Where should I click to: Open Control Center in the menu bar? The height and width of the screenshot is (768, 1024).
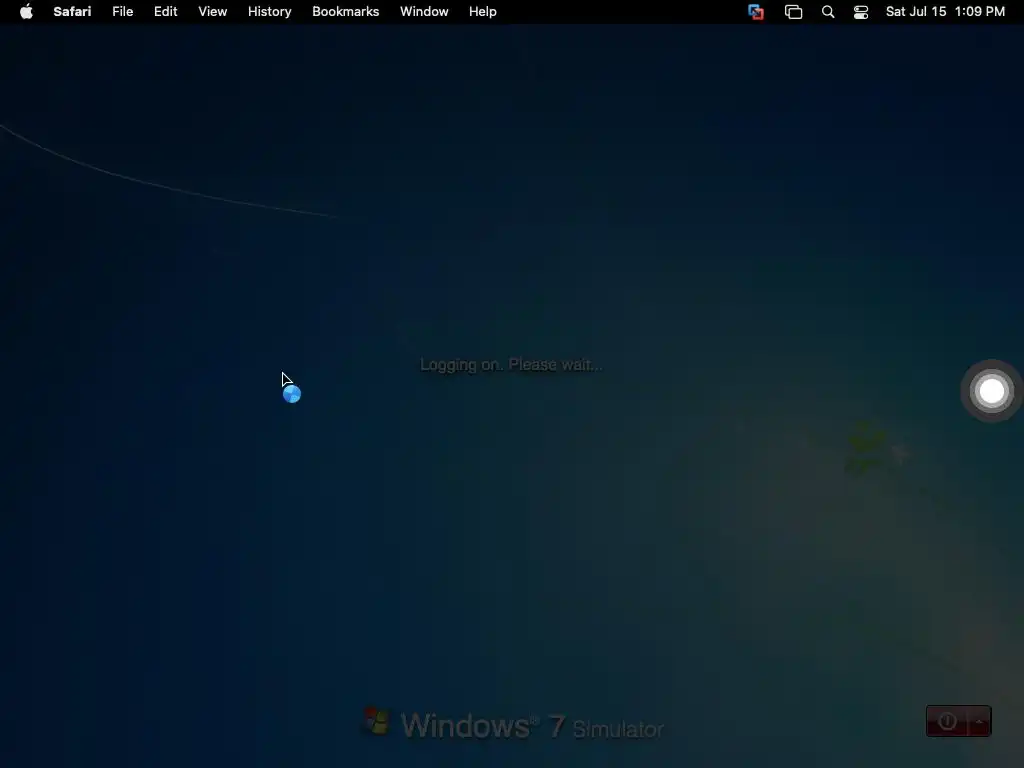(861, 12)
